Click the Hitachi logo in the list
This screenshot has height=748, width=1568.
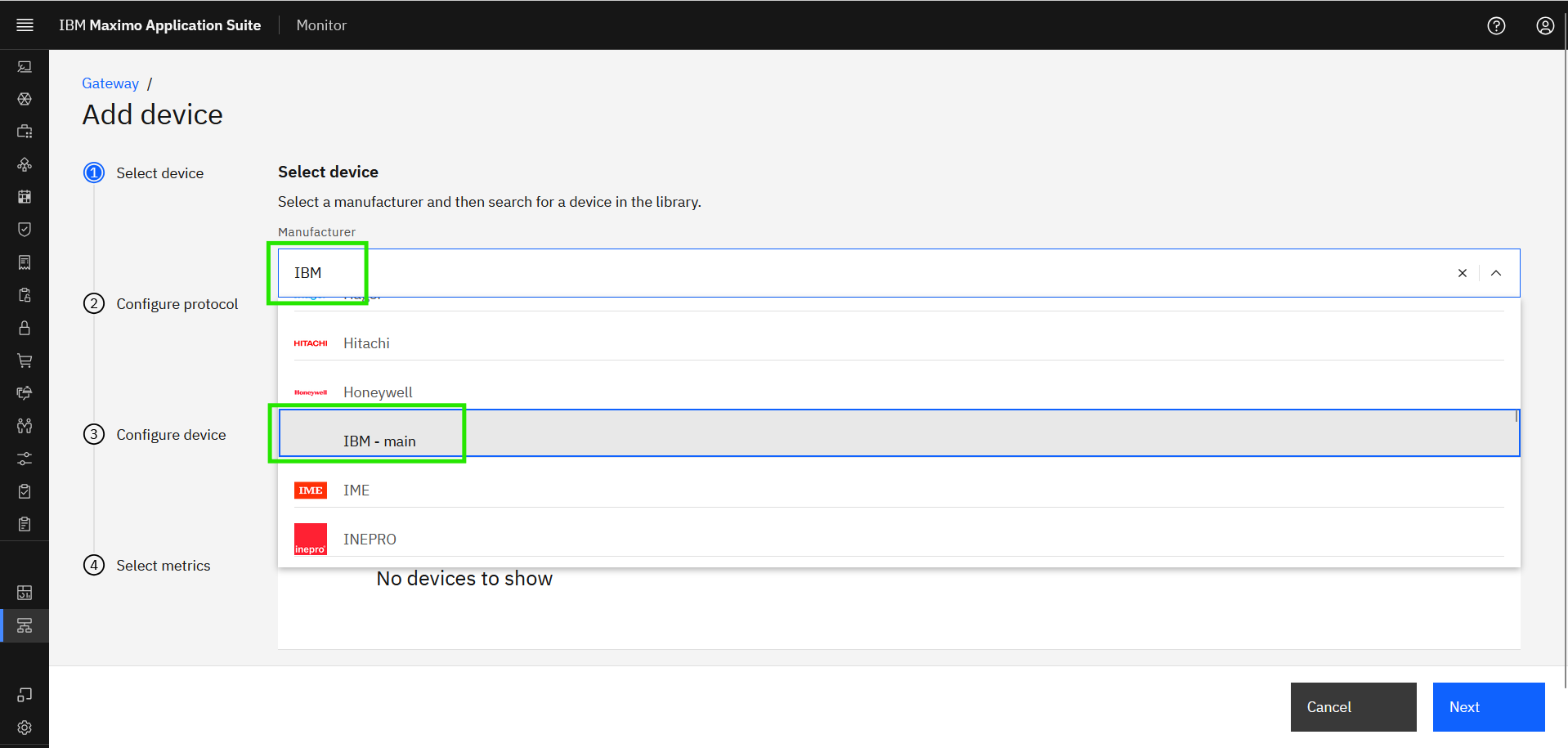coord(311,343)
